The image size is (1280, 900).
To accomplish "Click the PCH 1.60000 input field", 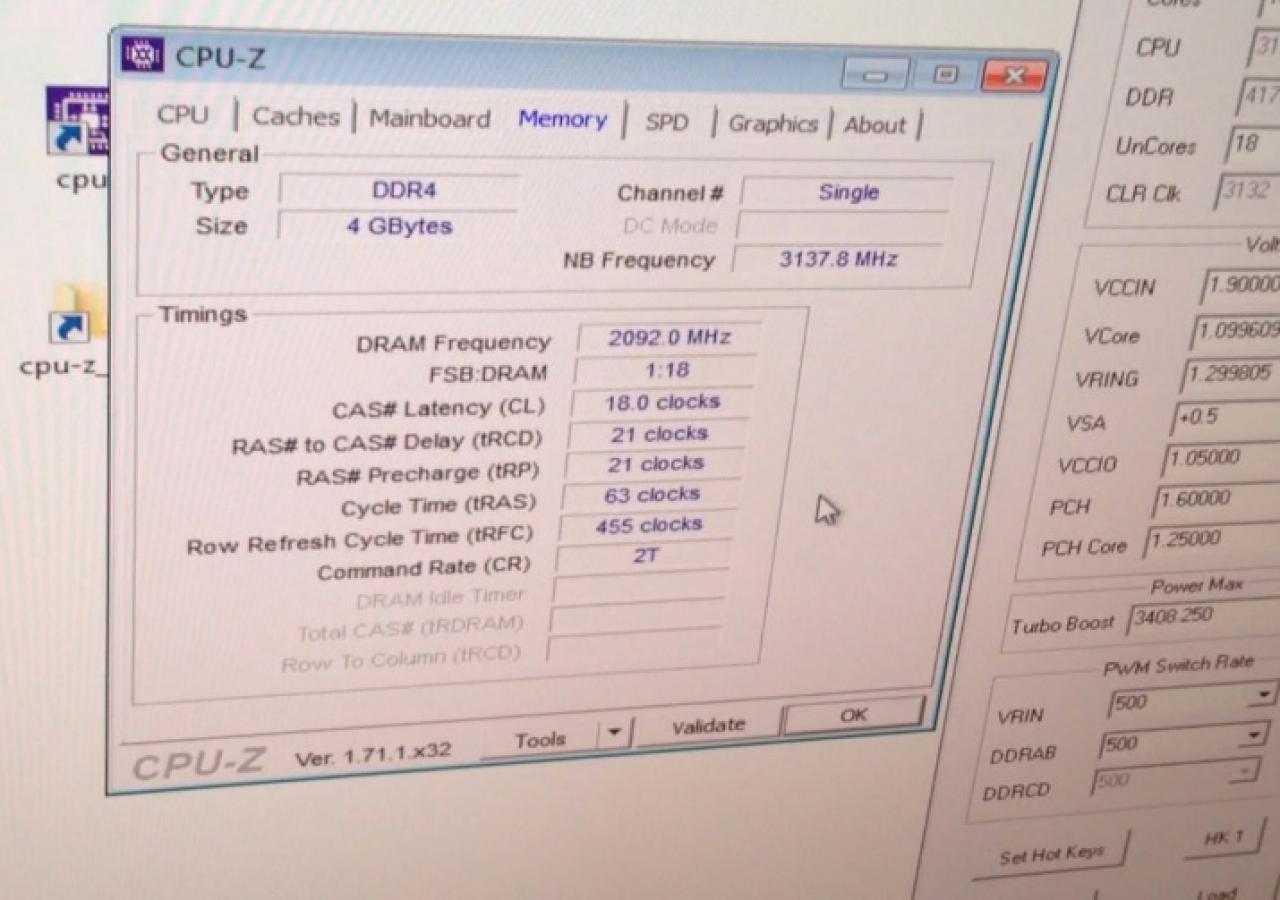I will point(1215,499).
